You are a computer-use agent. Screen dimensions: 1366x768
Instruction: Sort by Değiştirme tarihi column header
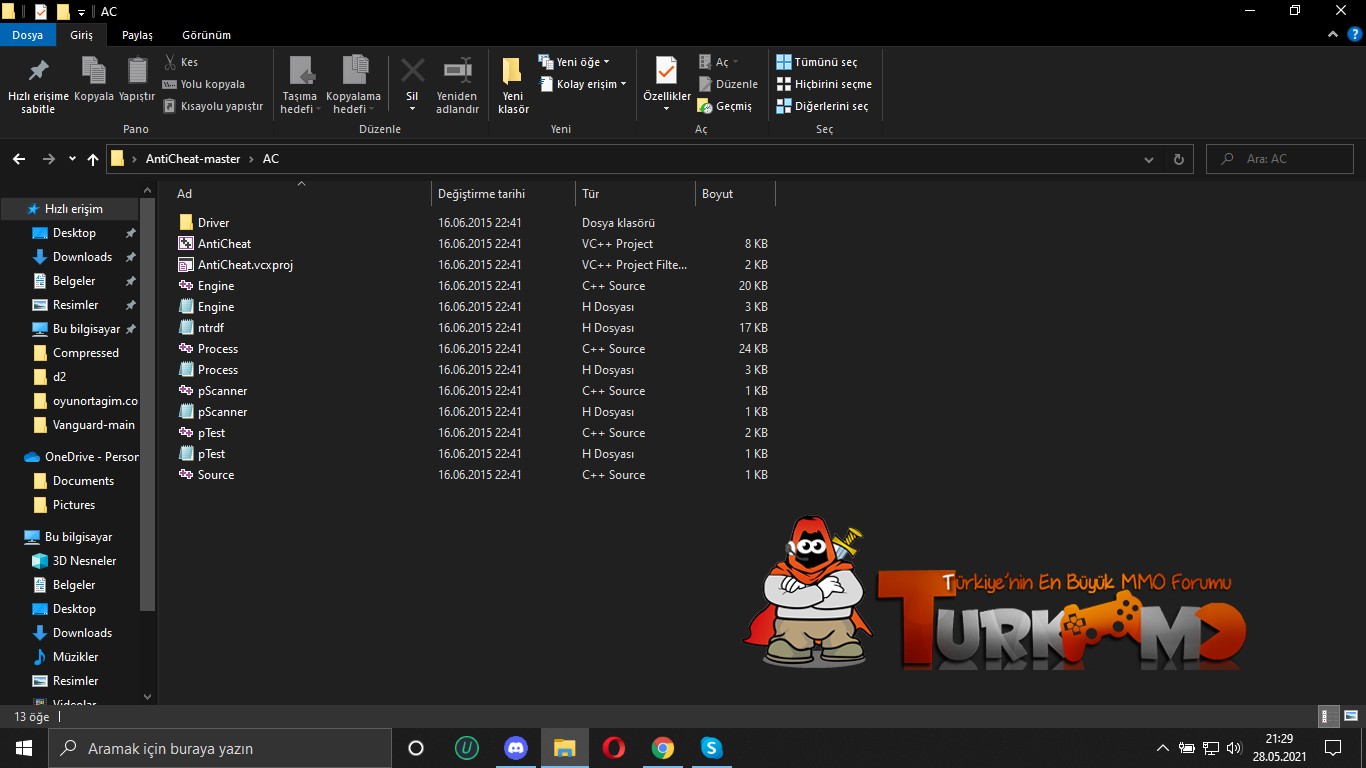pyautogui.click(x=503, y=194)
